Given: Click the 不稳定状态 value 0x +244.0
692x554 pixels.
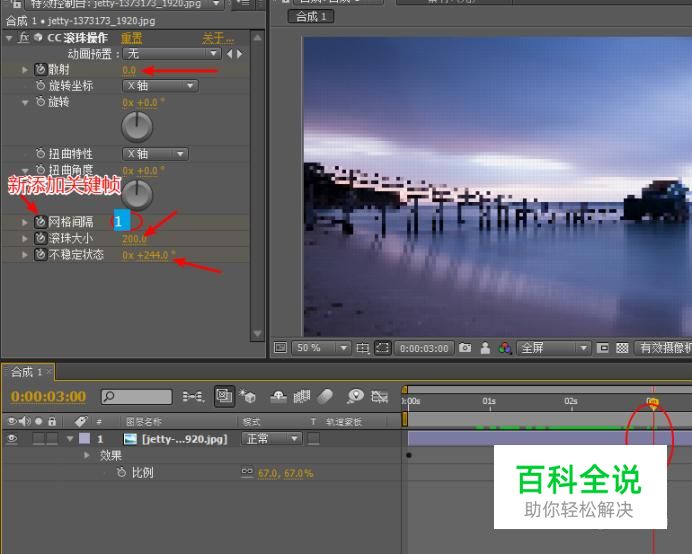Looking at the screenshot, I should tap(148, 255).
